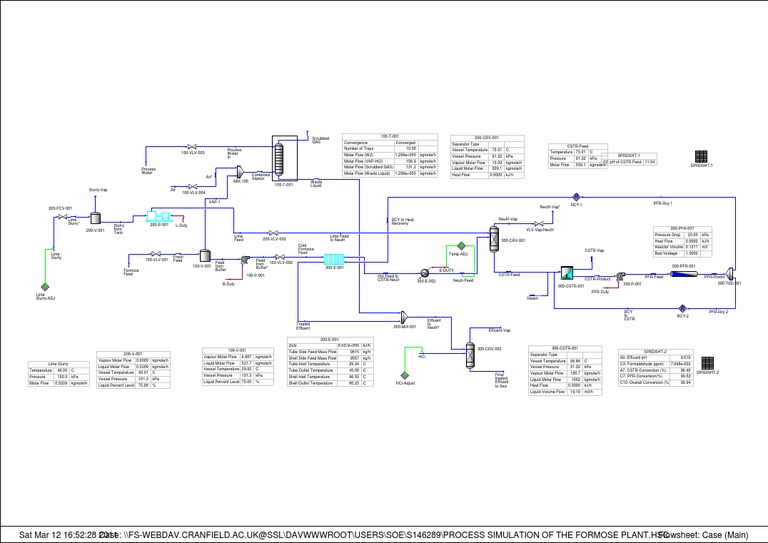Select the Treated Effluent stream label
Screen dimensions: 768x543
[x=303, y=326]
